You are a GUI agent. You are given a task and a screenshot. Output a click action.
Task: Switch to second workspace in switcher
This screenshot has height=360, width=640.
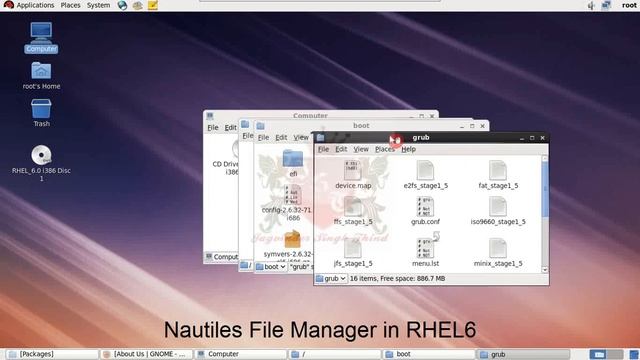pos(615,354)
